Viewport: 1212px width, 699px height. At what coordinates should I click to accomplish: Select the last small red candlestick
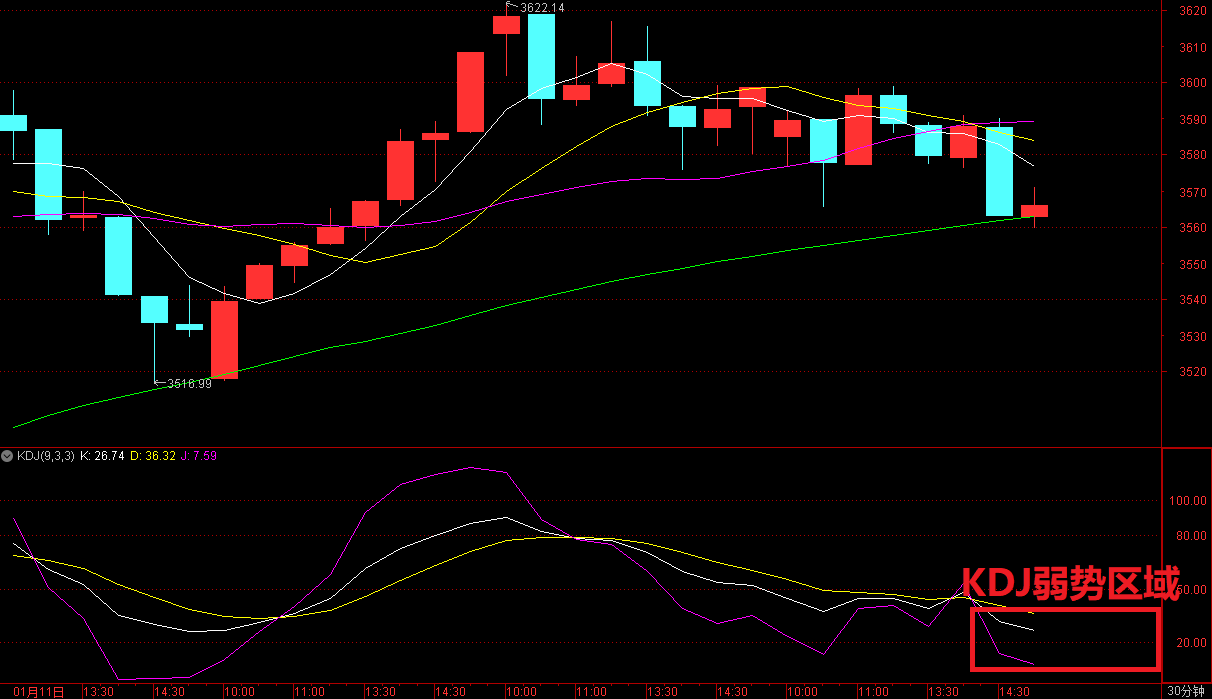click(1034, 211)
